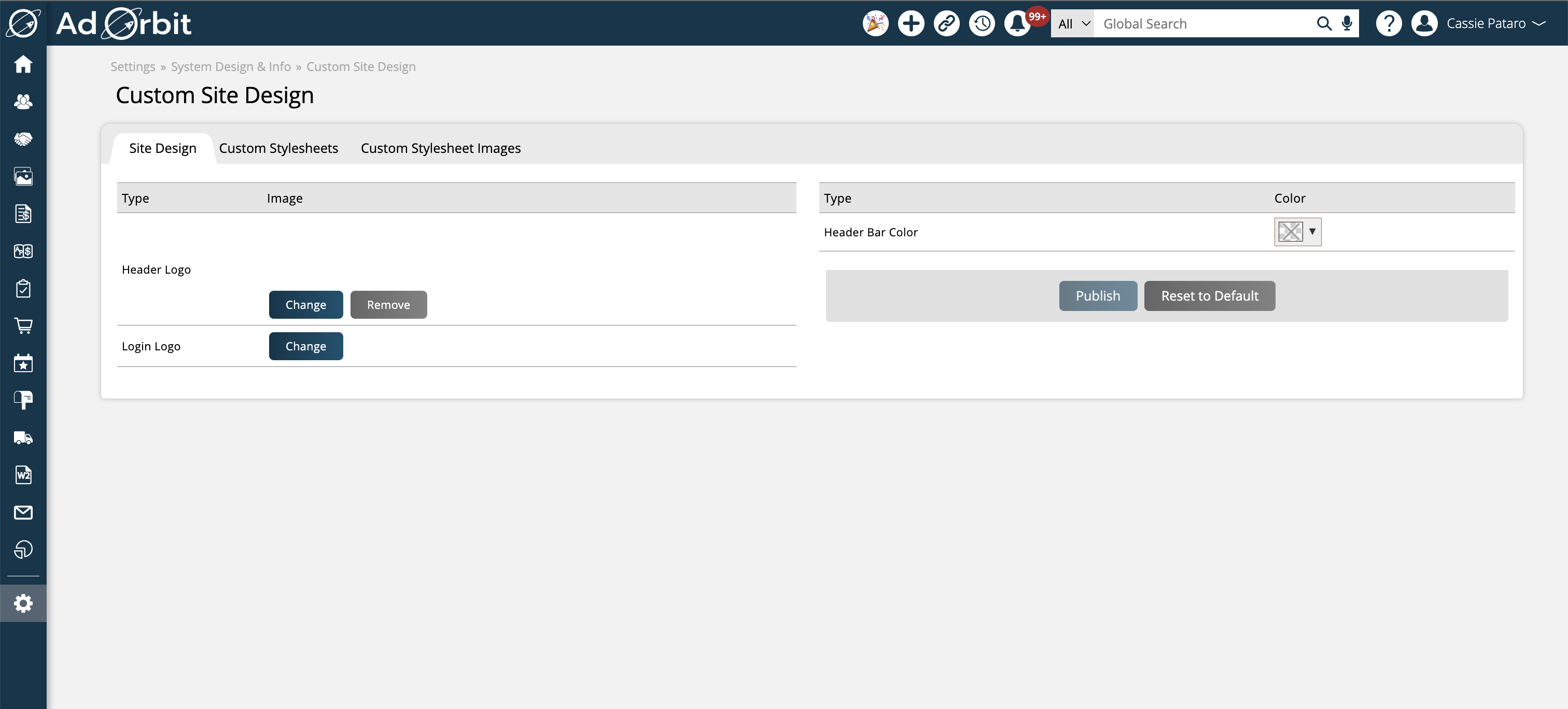This screenshot has width=1568, height=709.
Task: Switch to the Site Design tab
Action: click(162, 148)
